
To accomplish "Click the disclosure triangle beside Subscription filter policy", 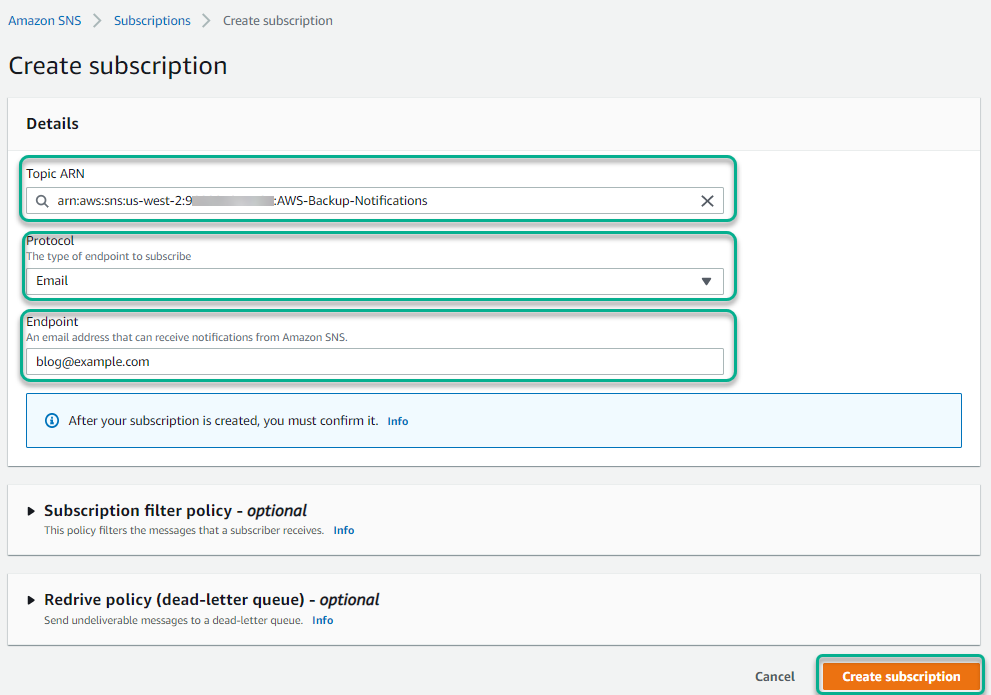I will tap(31, 510).
